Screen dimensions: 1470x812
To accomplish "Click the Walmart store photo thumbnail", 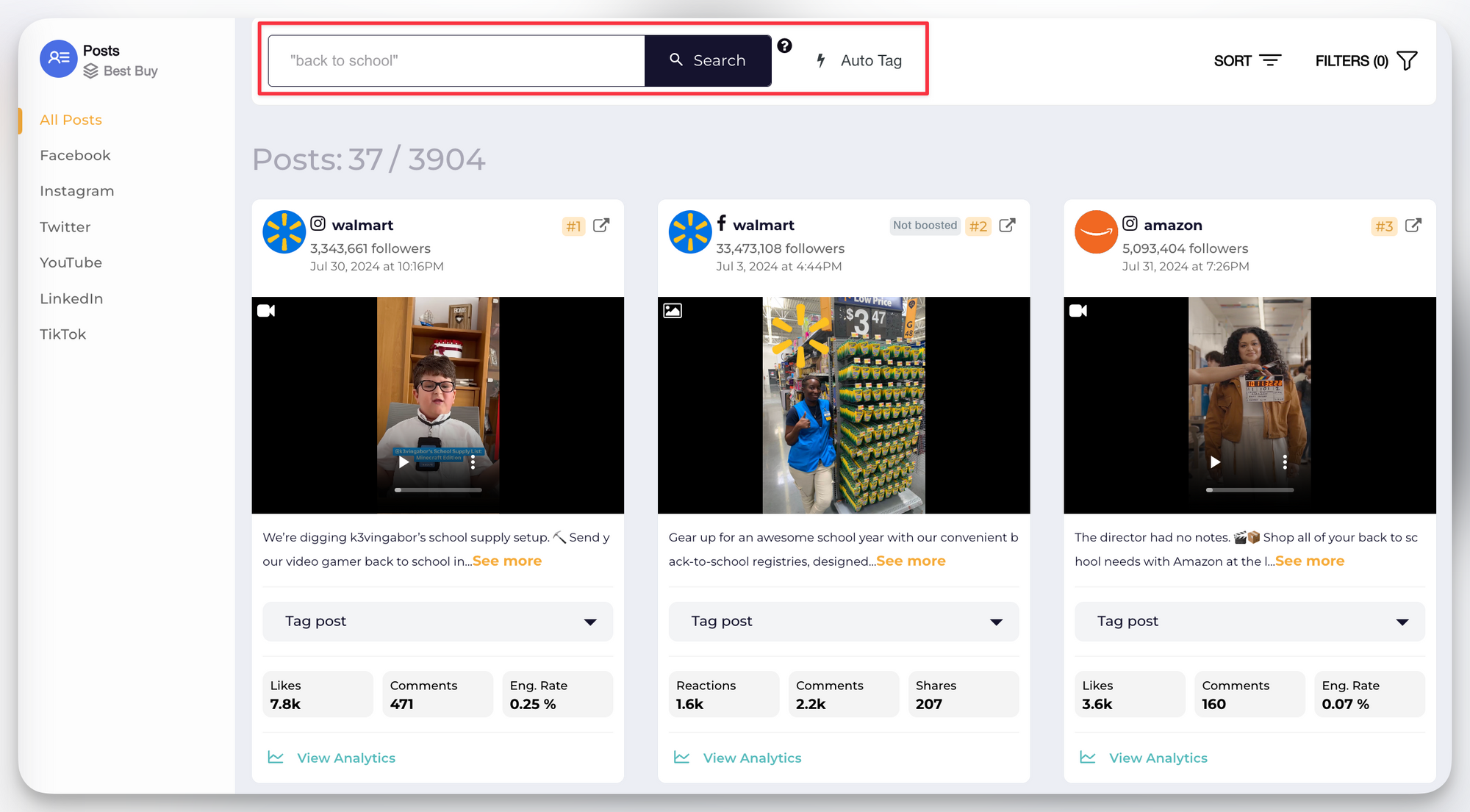I will (844, 405).
